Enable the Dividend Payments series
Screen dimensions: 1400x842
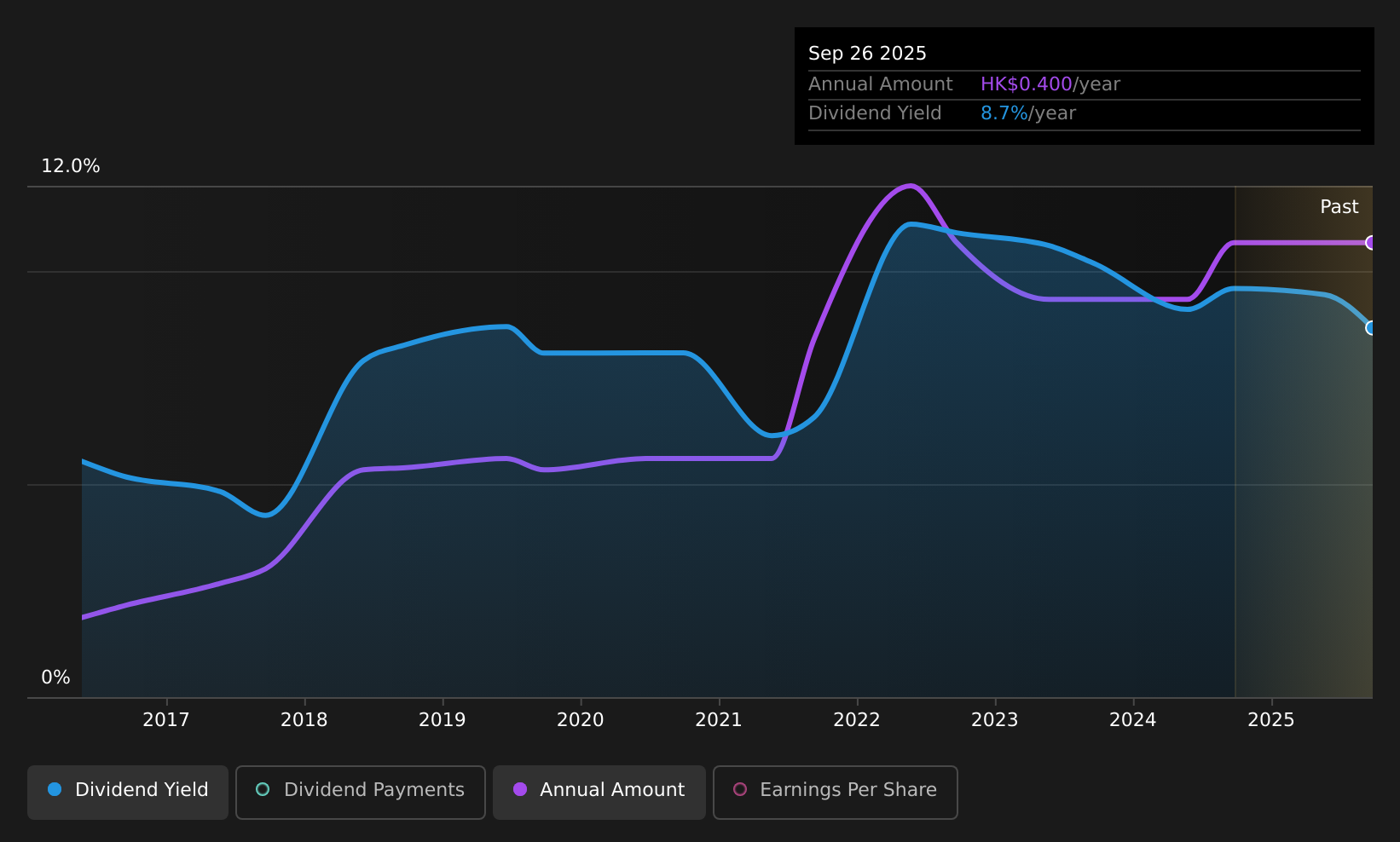tap(361, 792)
